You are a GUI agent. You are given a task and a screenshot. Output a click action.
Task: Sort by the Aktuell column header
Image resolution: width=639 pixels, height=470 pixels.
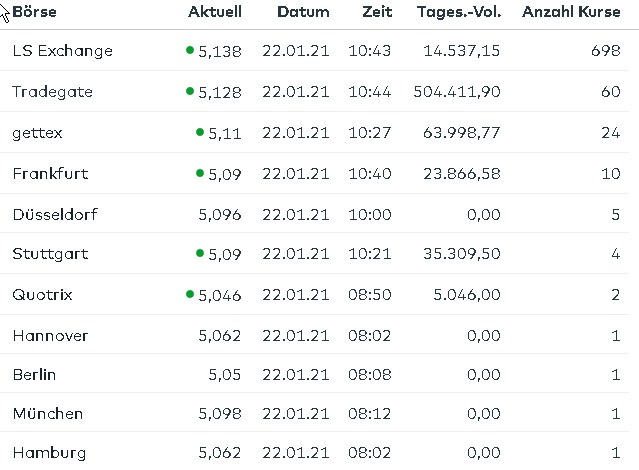pyautogui.click(x=214, y=12)
